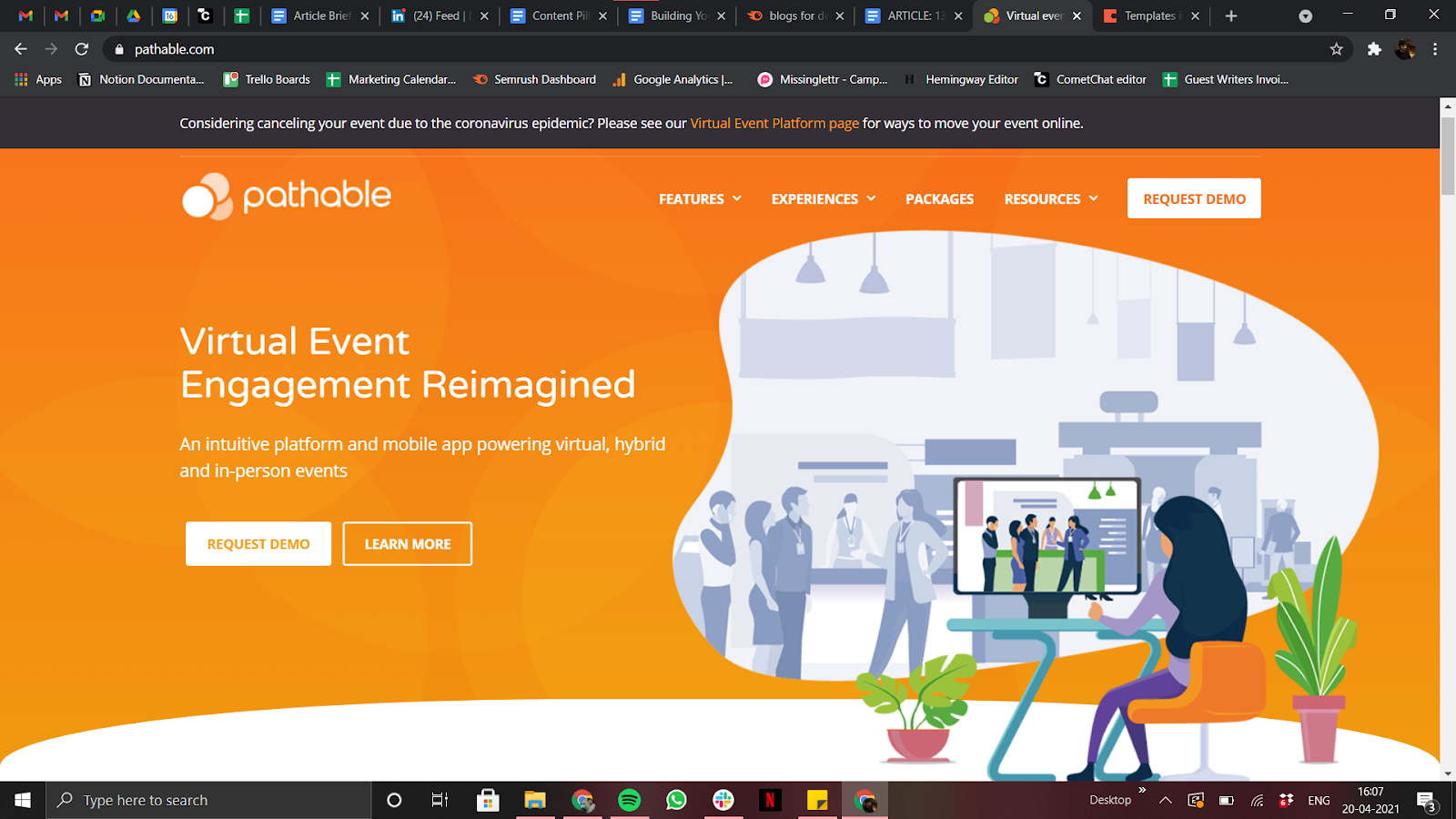Expand the RESOURCES navigation dropdown
This screenshot has width=1456, height=819.
pos(1051,198)
